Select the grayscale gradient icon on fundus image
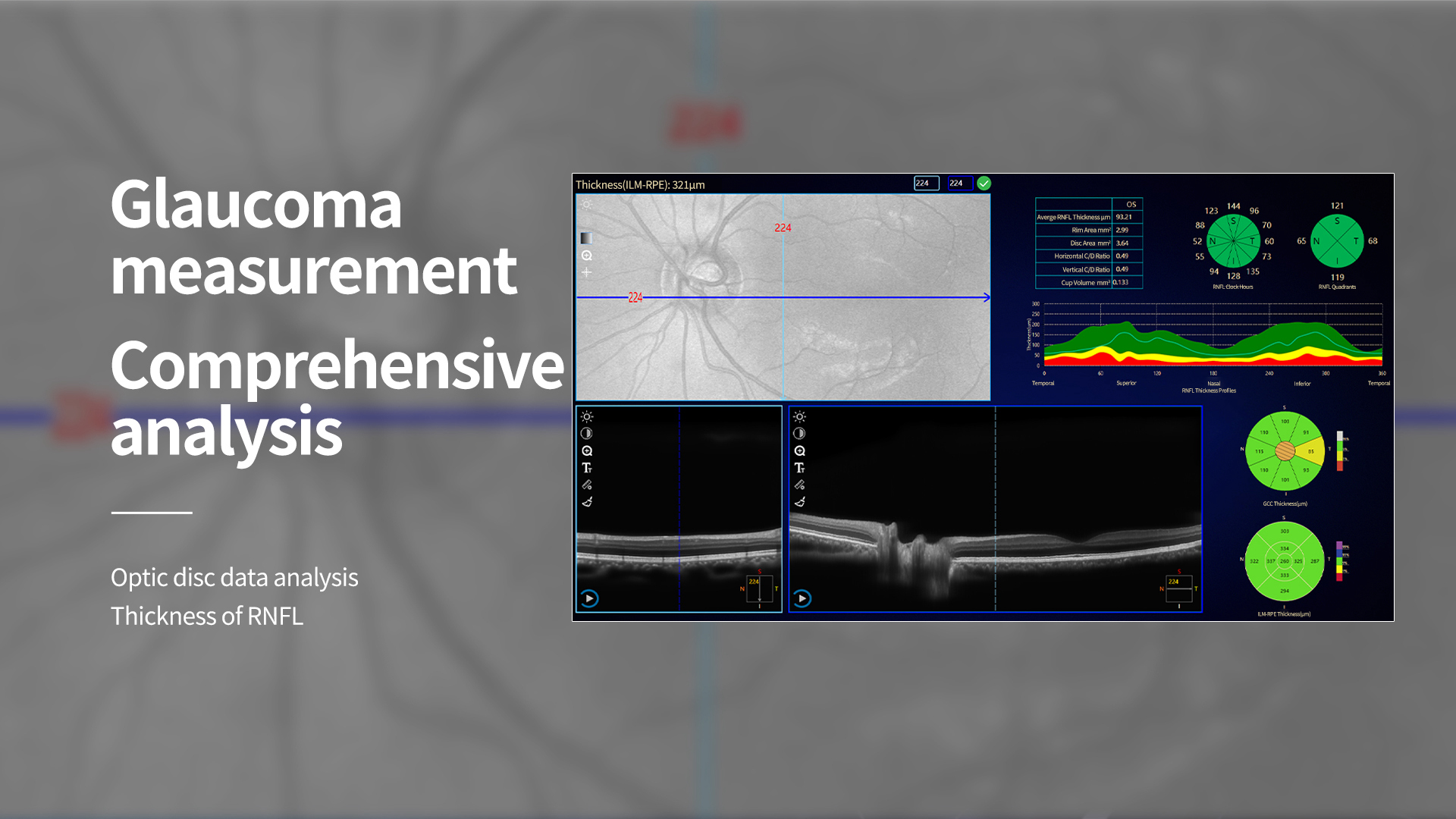This screenshot has height=819, width=1456. click(586, 238)
